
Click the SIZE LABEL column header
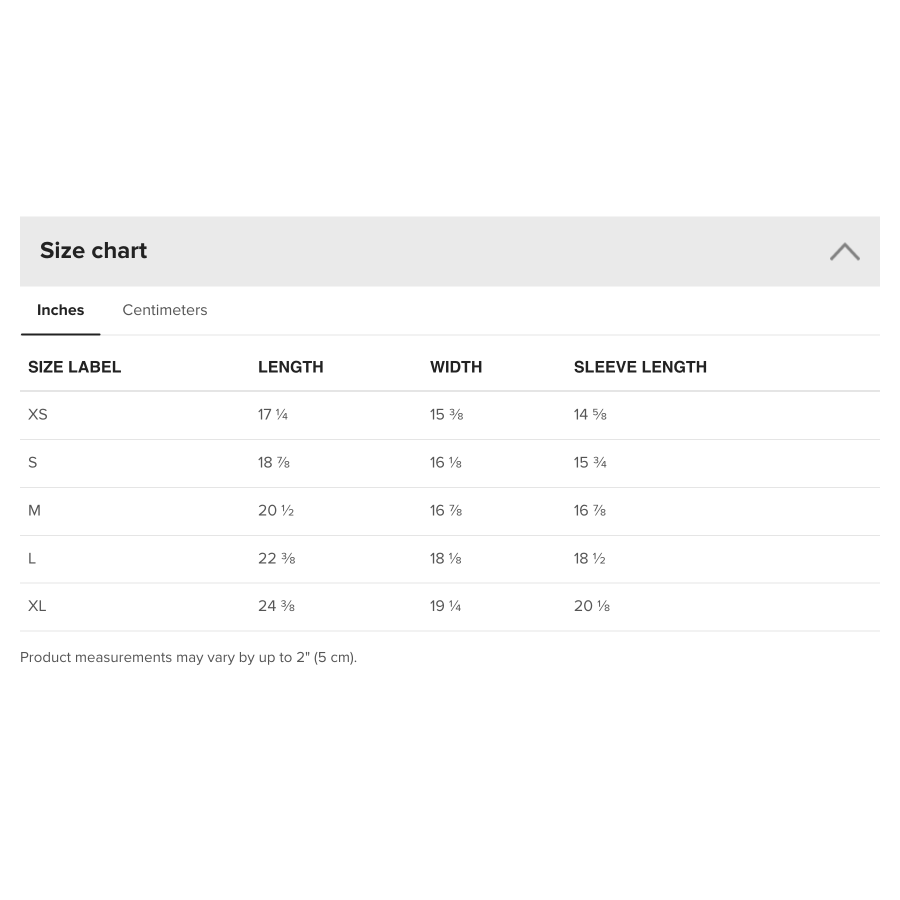coord(75,367)
